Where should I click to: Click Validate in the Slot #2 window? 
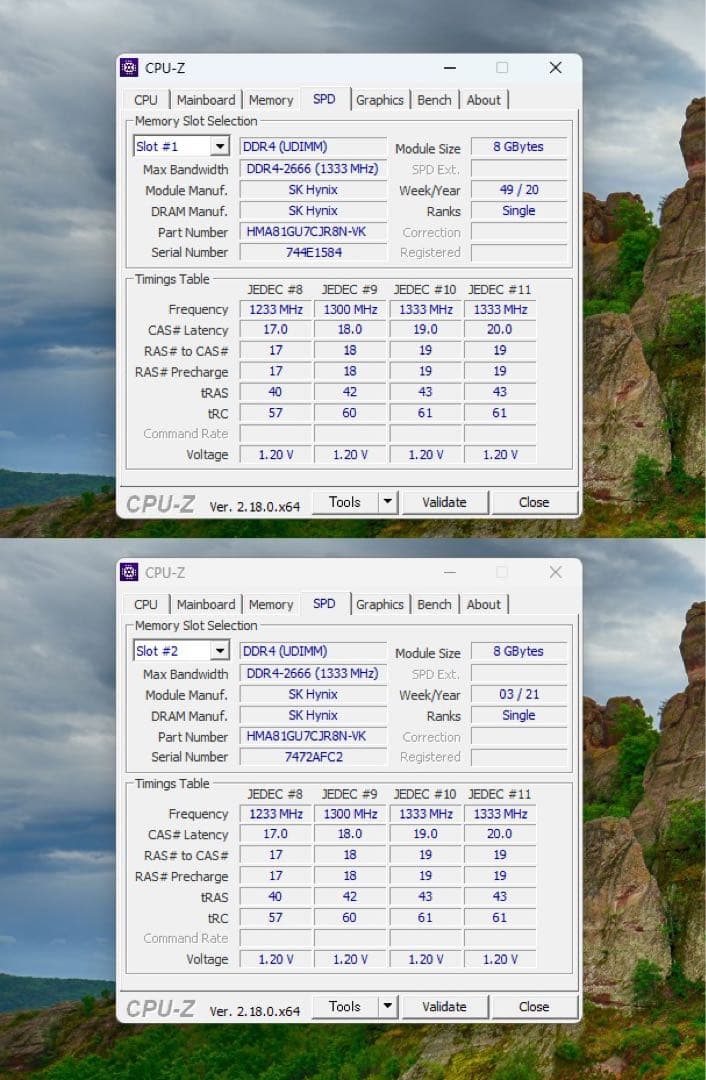point(444,1006)
